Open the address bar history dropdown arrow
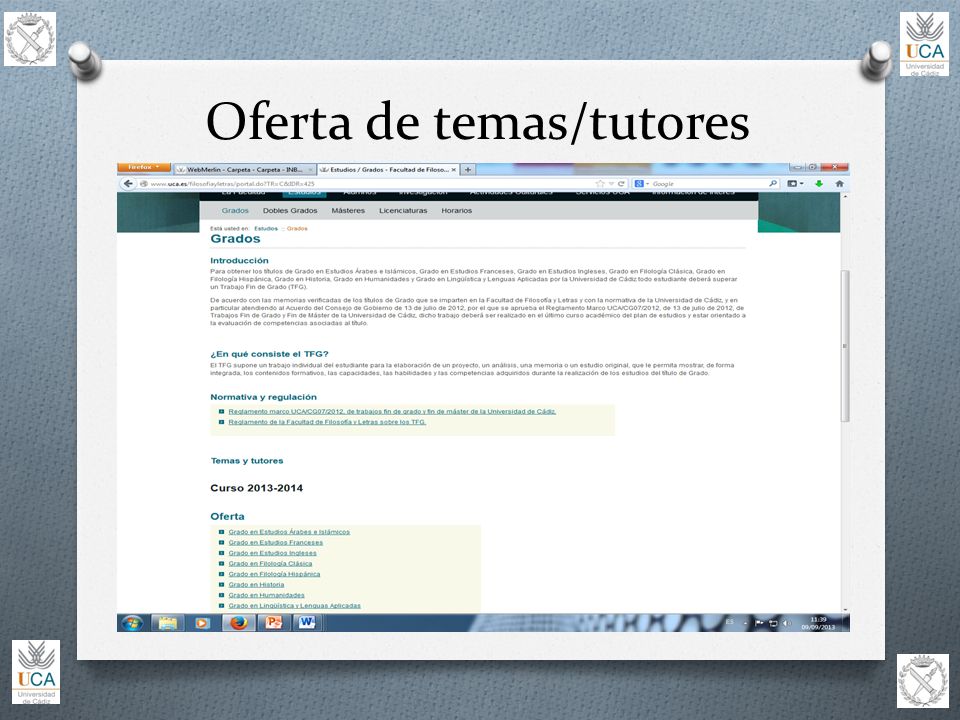Image resolution: width=960 pixels, height=720 pixels. pos(610,184)
